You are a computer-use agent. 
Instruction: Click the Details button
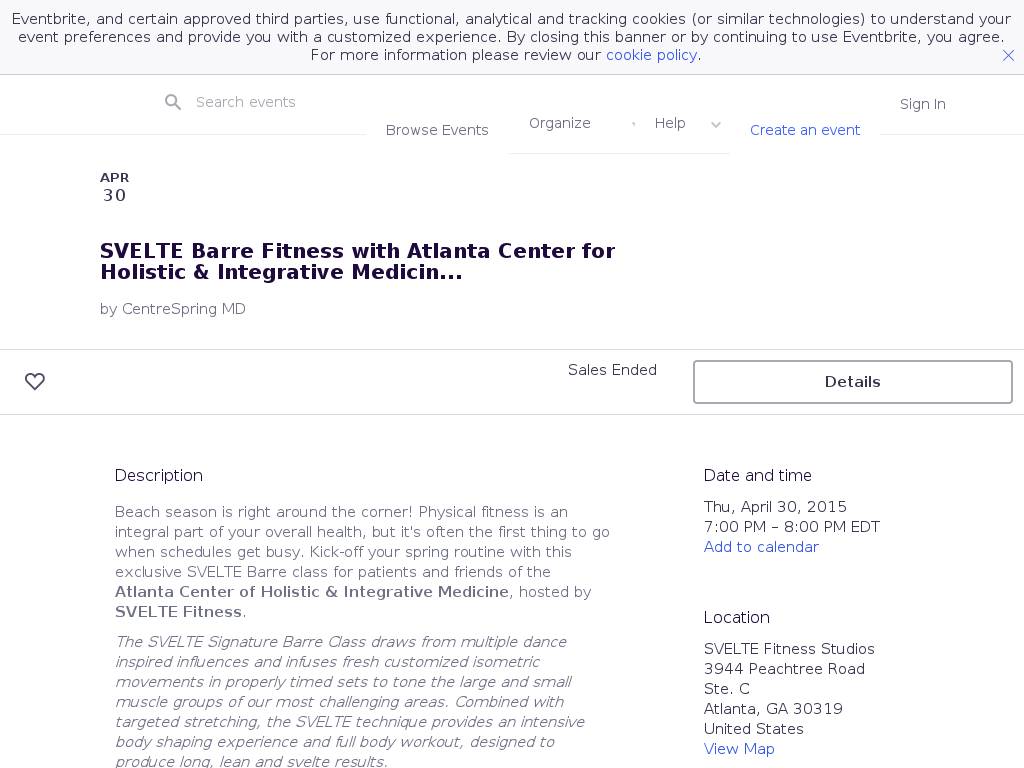point(852,382)
